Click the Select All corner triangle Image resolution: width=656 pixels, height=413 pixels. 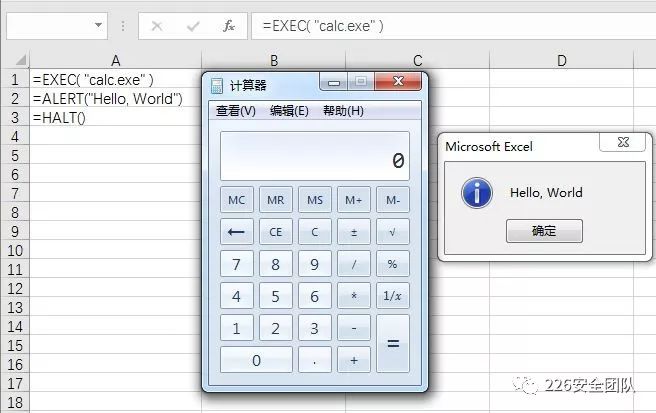[20, 60]
